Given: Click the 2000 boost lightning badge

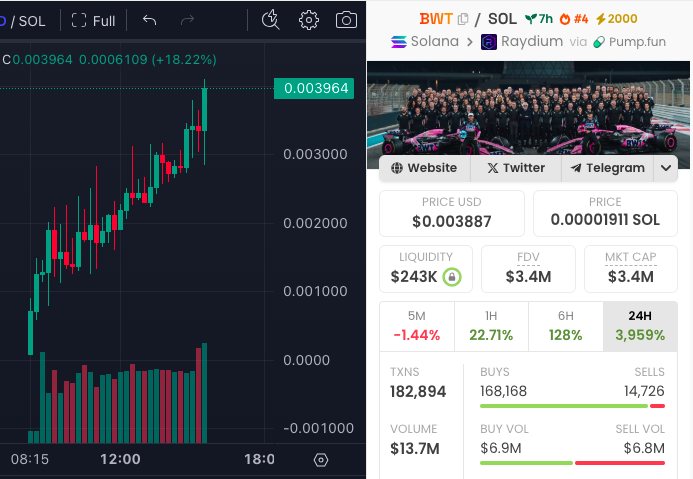Looking at the screenshot, I should click(x=616, y=19).
